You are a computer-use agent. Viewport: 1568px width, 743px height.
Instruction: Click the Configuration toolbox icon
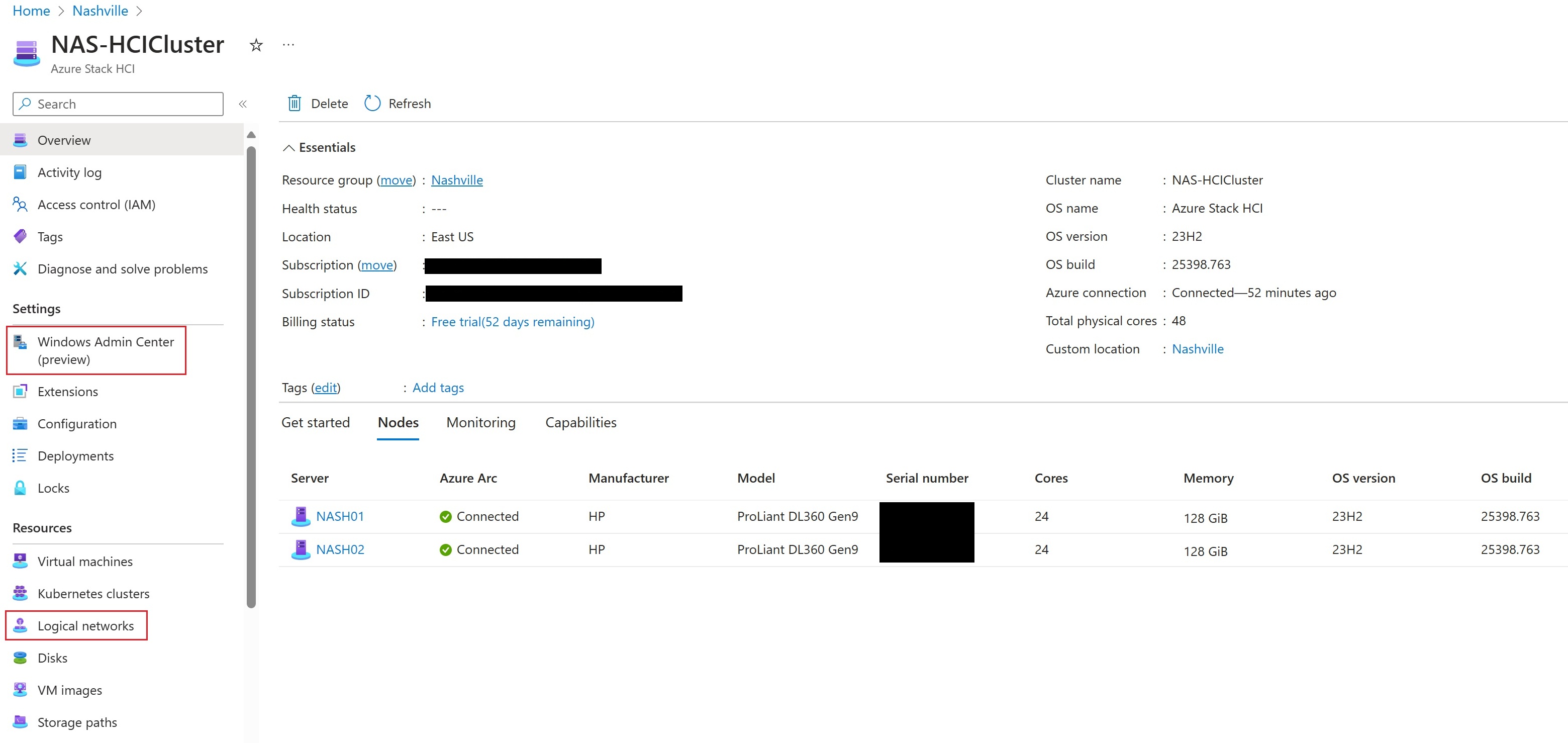[20, 423]
